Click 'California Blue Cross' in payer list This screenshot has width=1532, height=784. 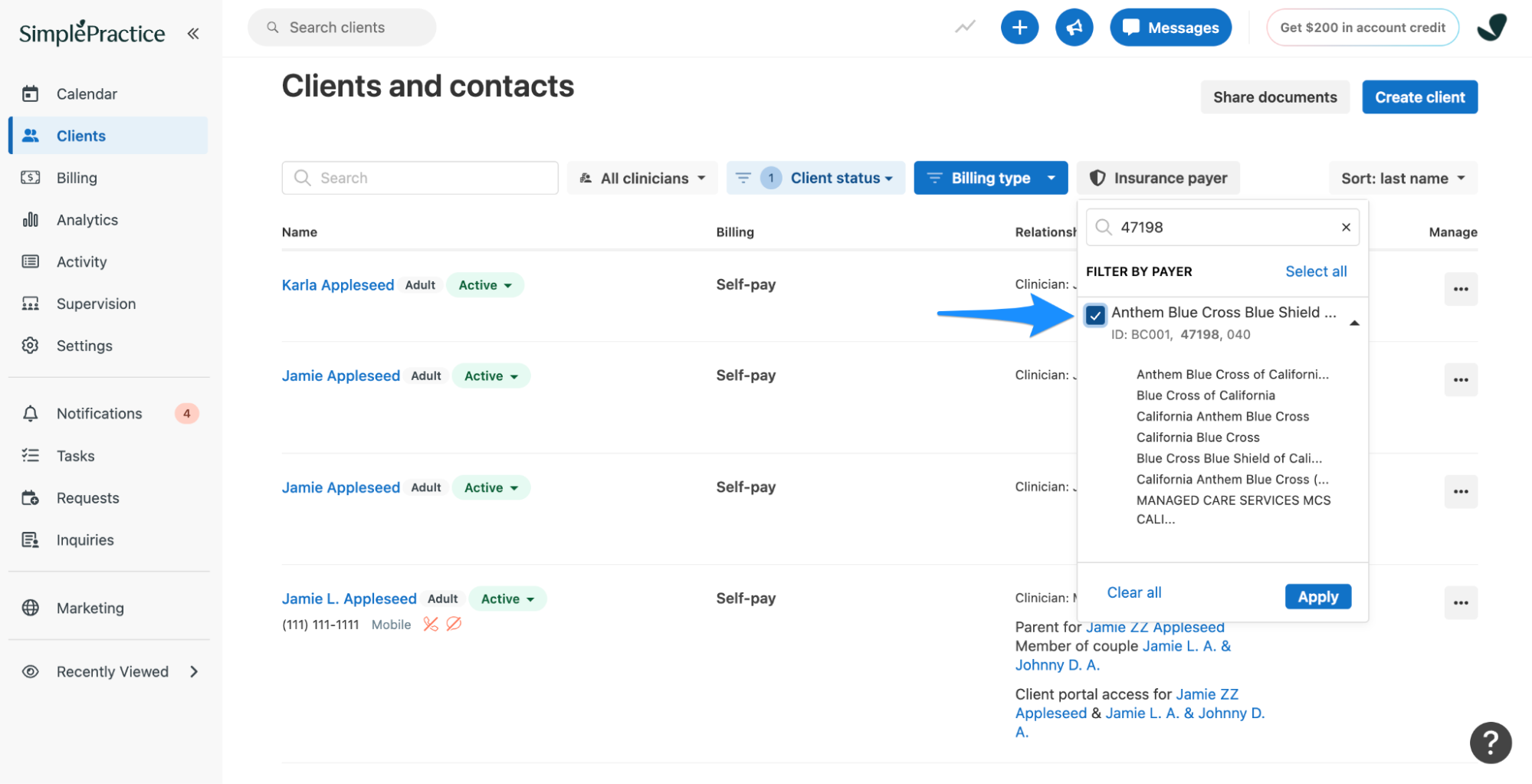[x=1198, y=437]
